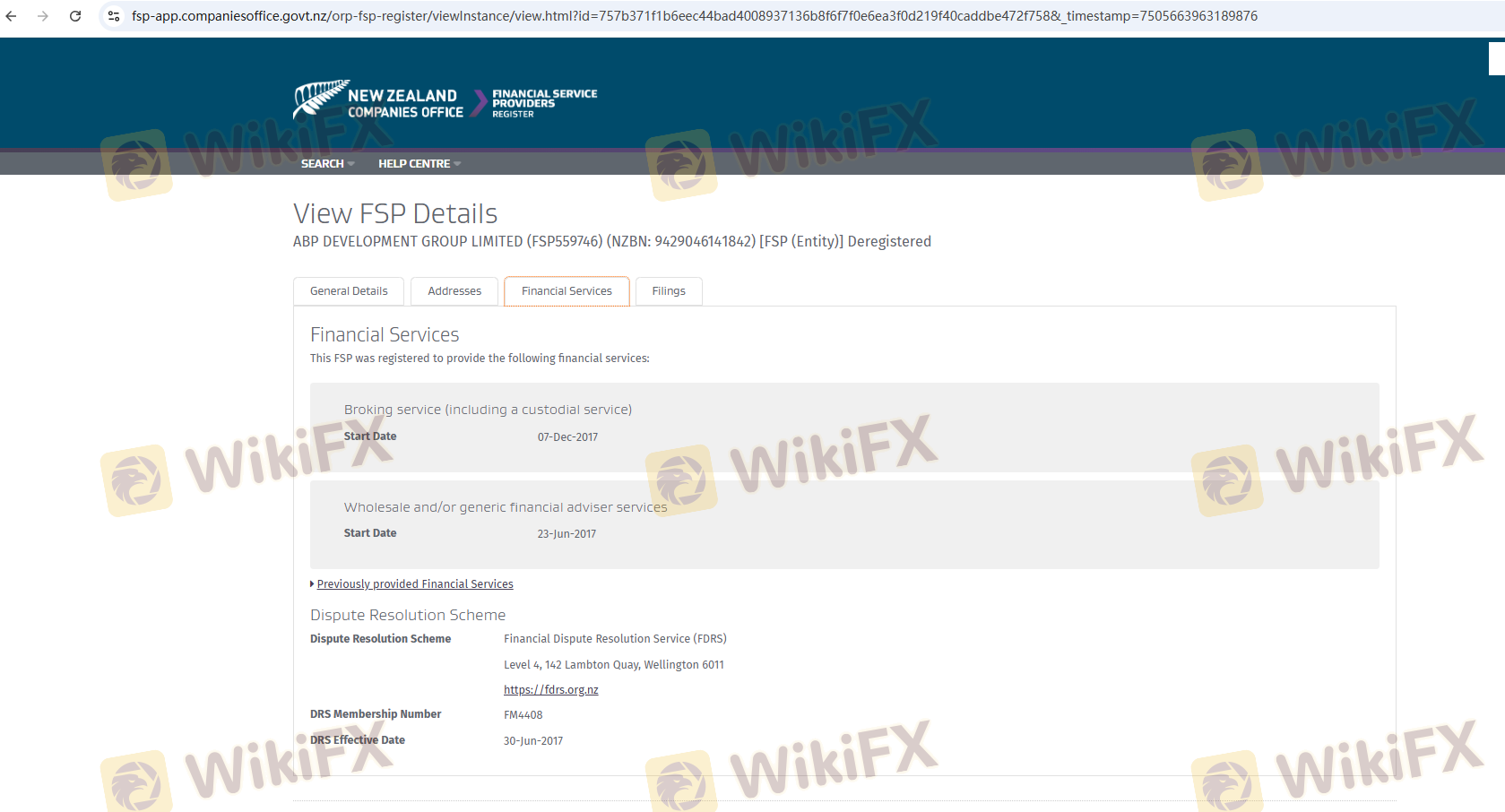
Task: Open site information icon beside URL
Action: point(114,16)
